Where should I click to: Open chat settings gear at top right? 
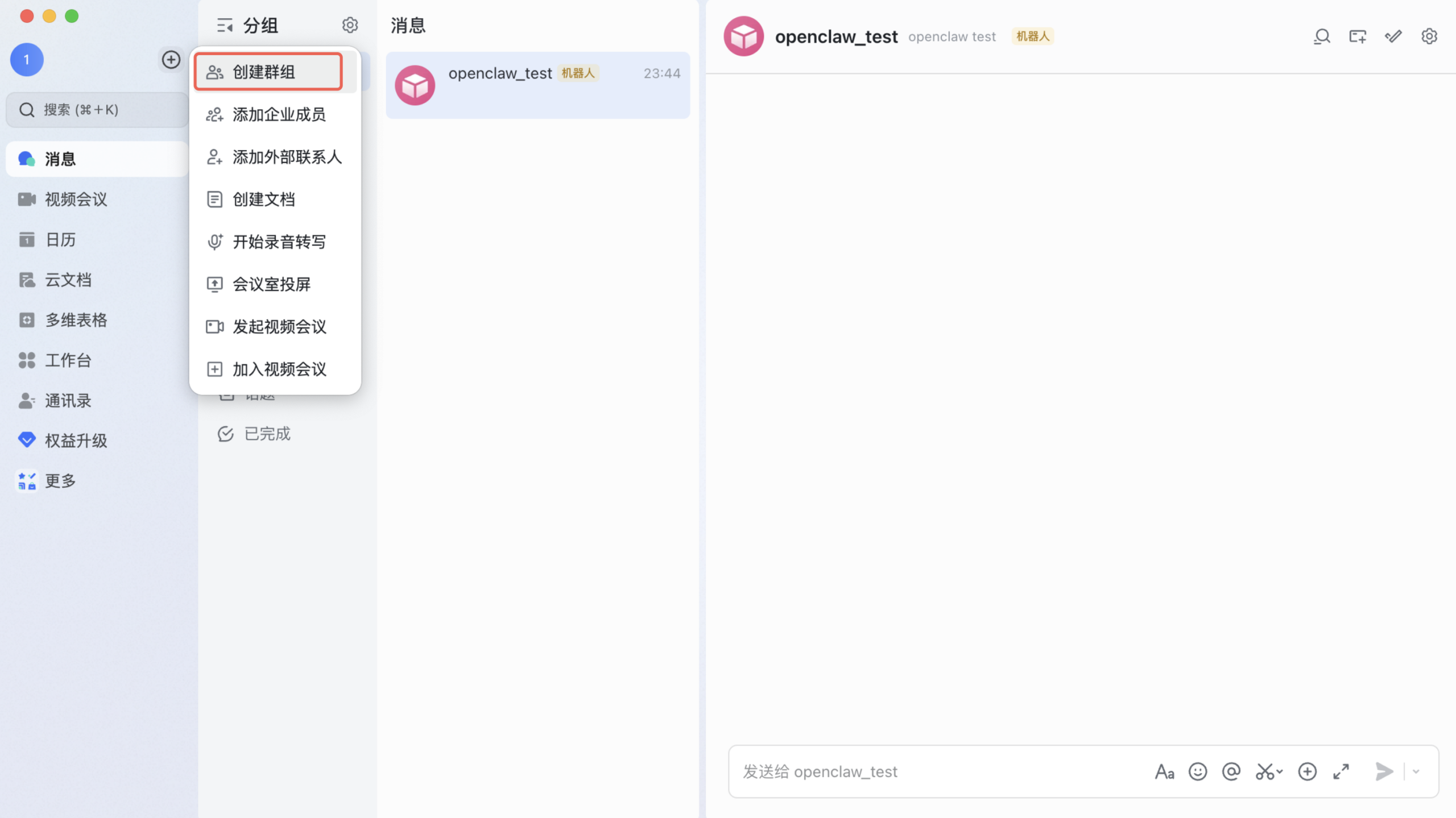tap(1429, 37)
